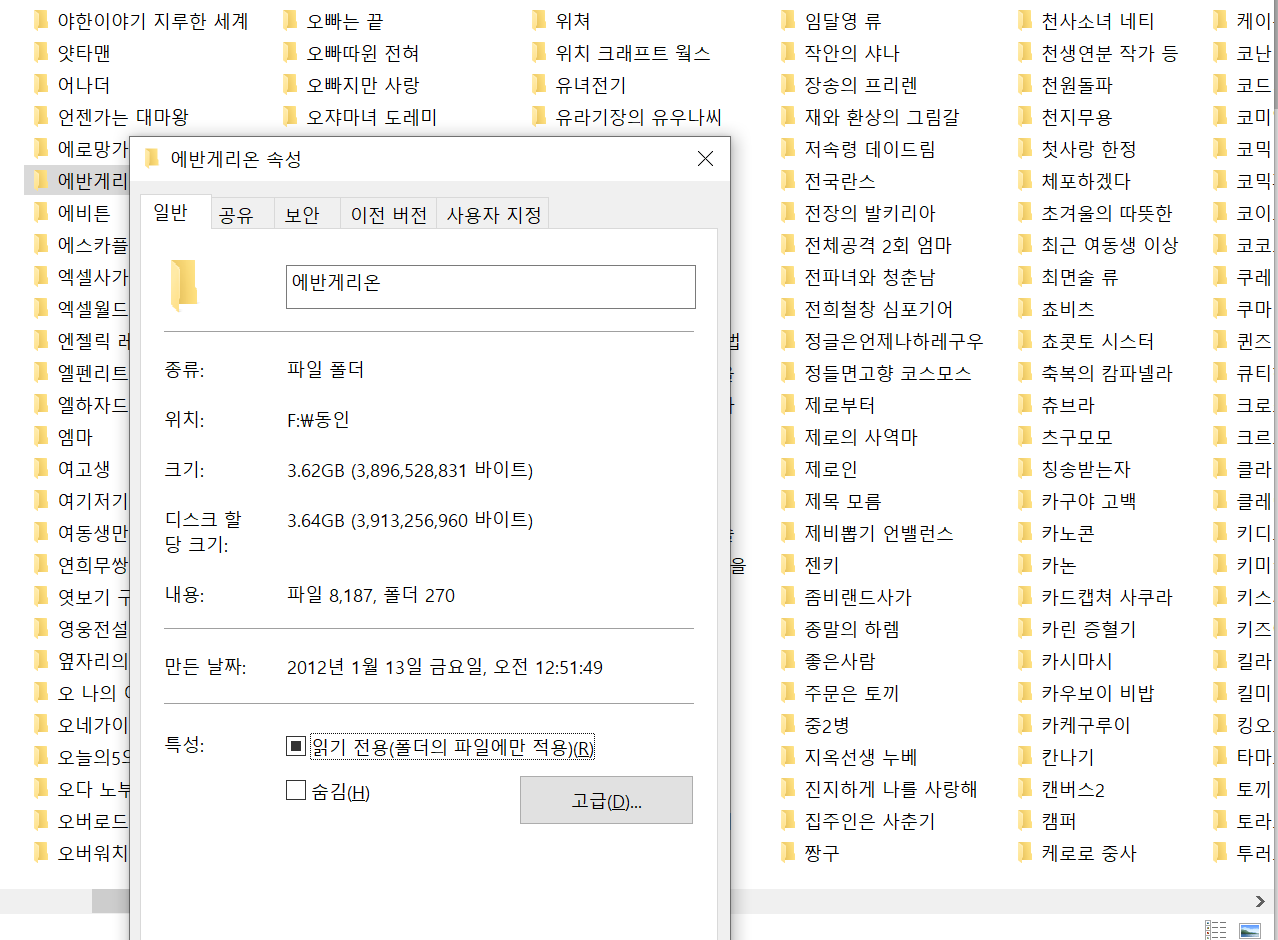Select the 천사소녀 네티 folder icon

(x=1025, y=21)
